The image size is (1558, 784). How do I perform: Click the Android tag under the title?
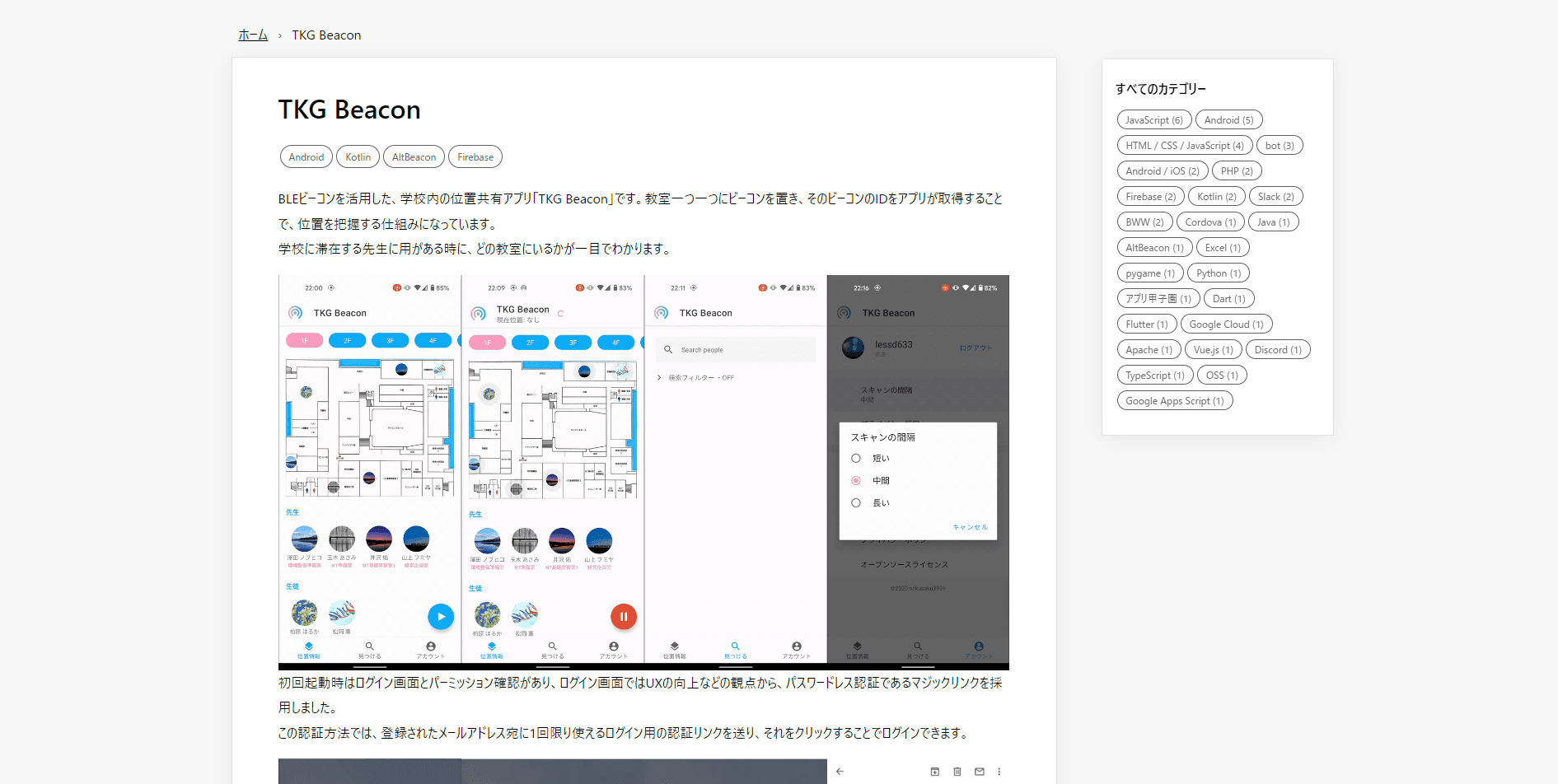tap(306, 156)
